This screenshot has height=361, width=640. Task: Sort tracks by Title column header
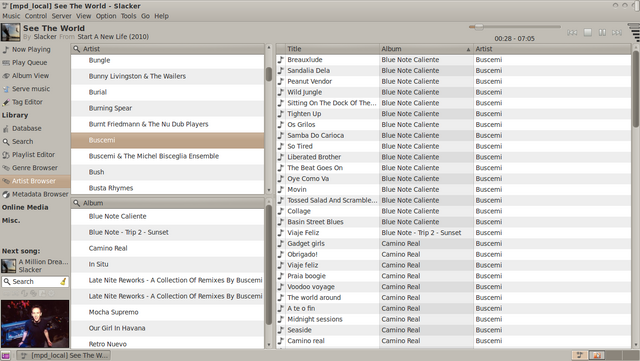(x=332, y=49)
